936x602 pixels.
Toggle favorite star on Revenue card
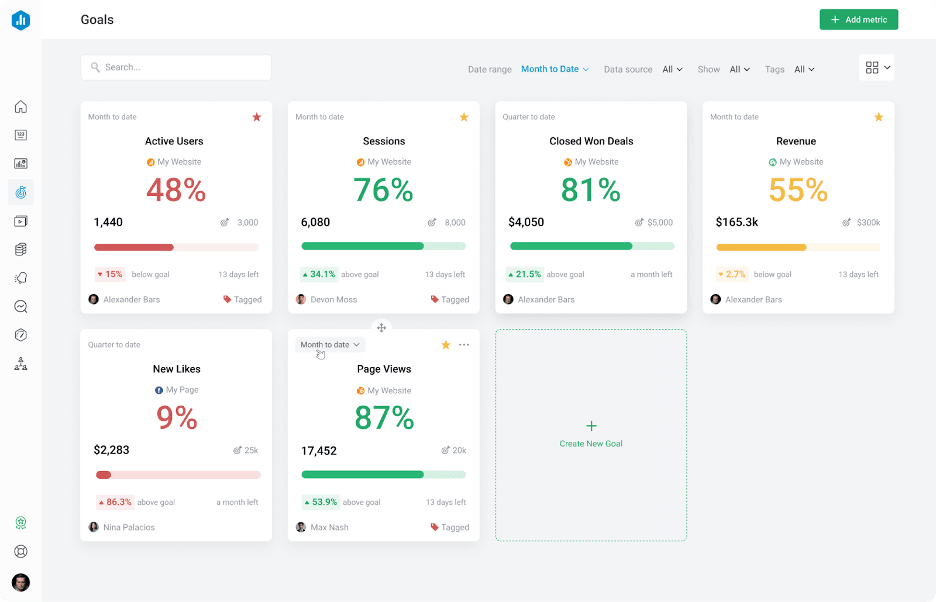(x=879, y=117)
